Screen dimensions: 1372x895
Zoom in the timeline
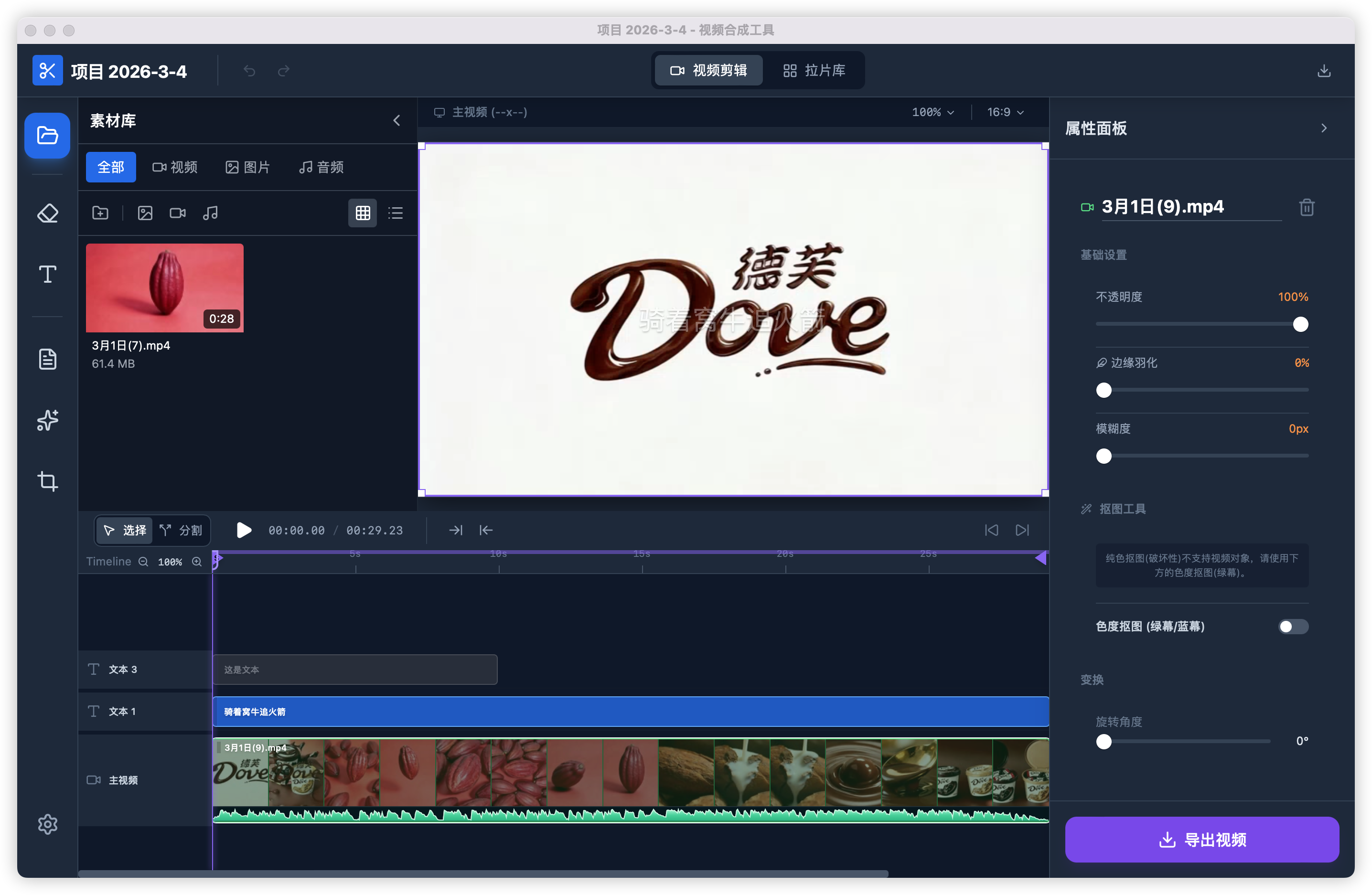tap(196, 562)
